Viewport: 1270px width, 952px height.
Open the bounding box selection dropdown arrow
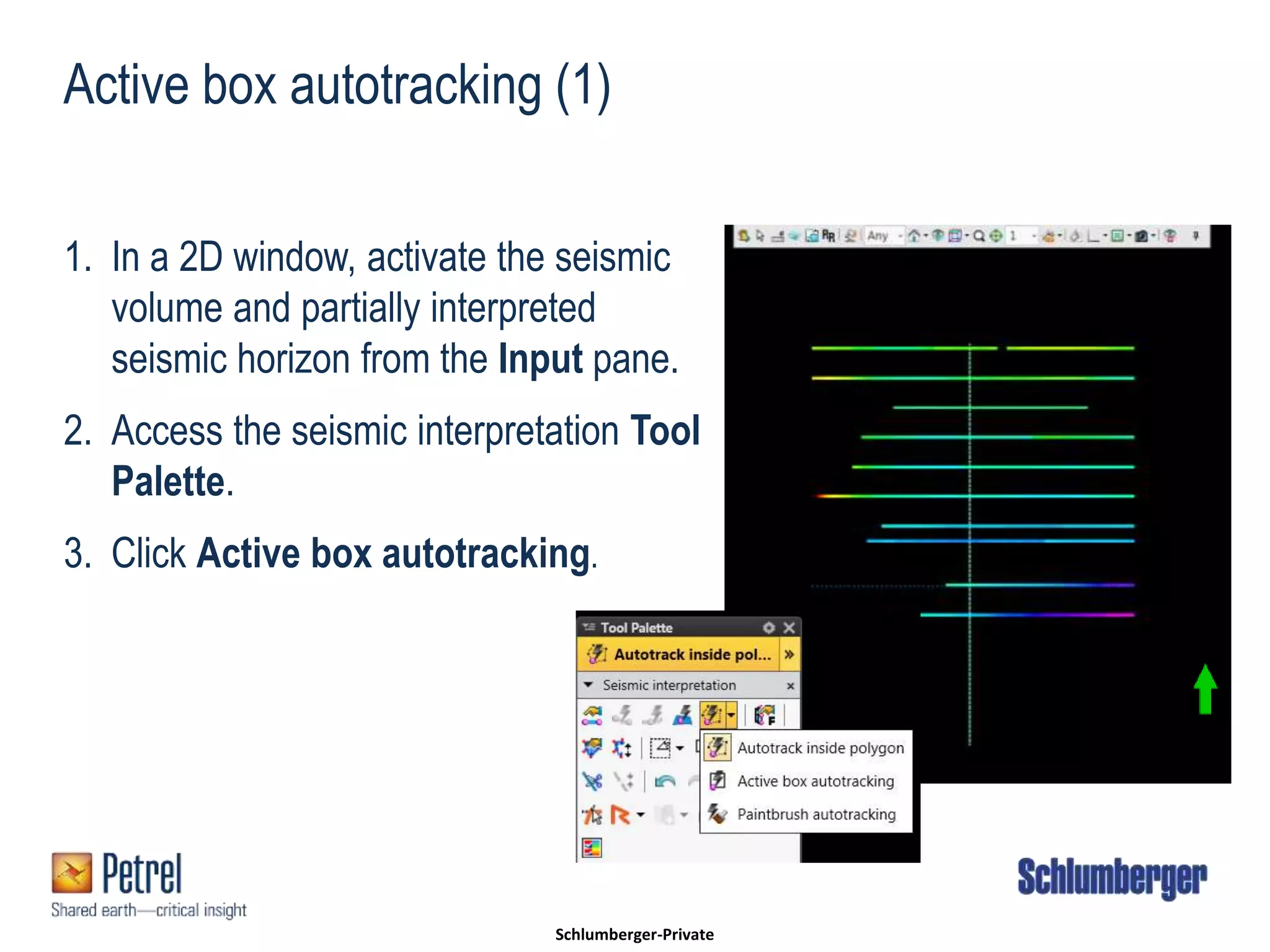pos(680,748)
